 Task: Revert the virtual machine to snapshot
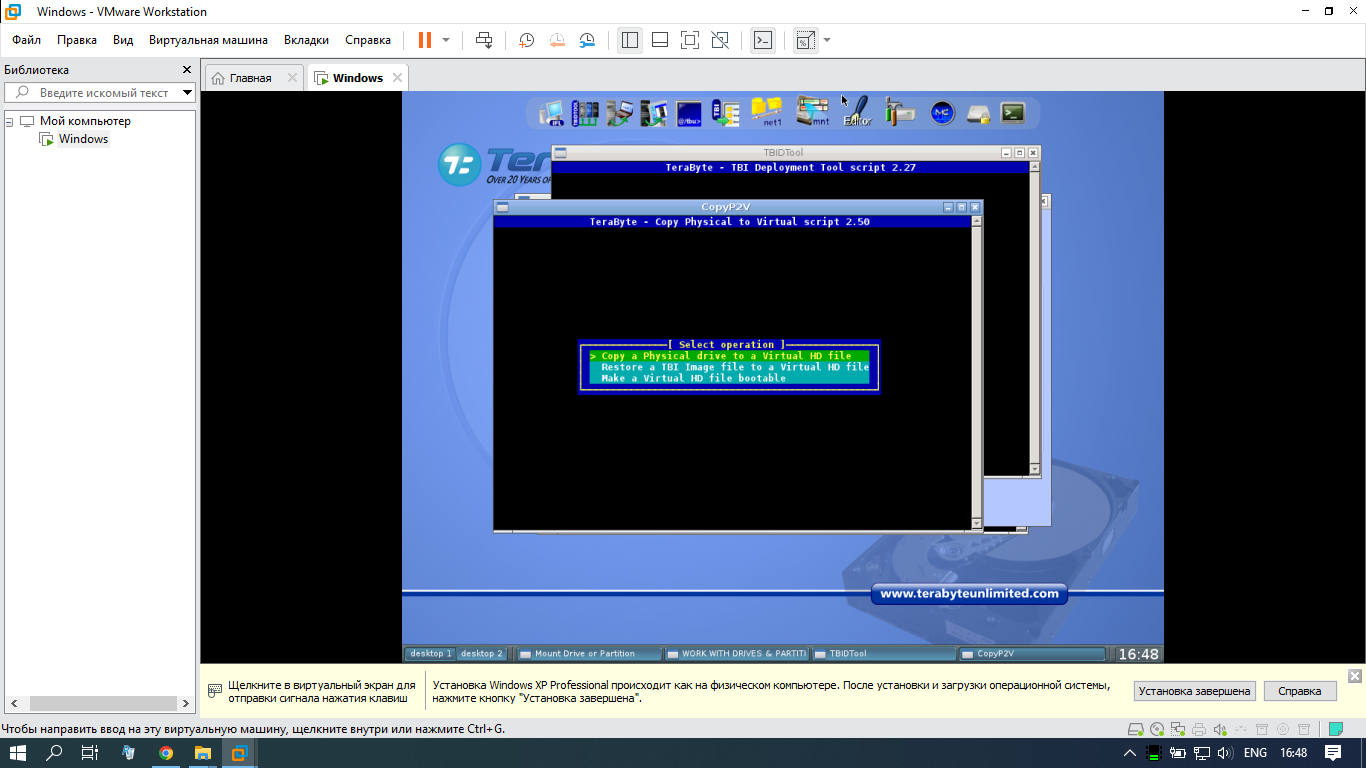557,40
